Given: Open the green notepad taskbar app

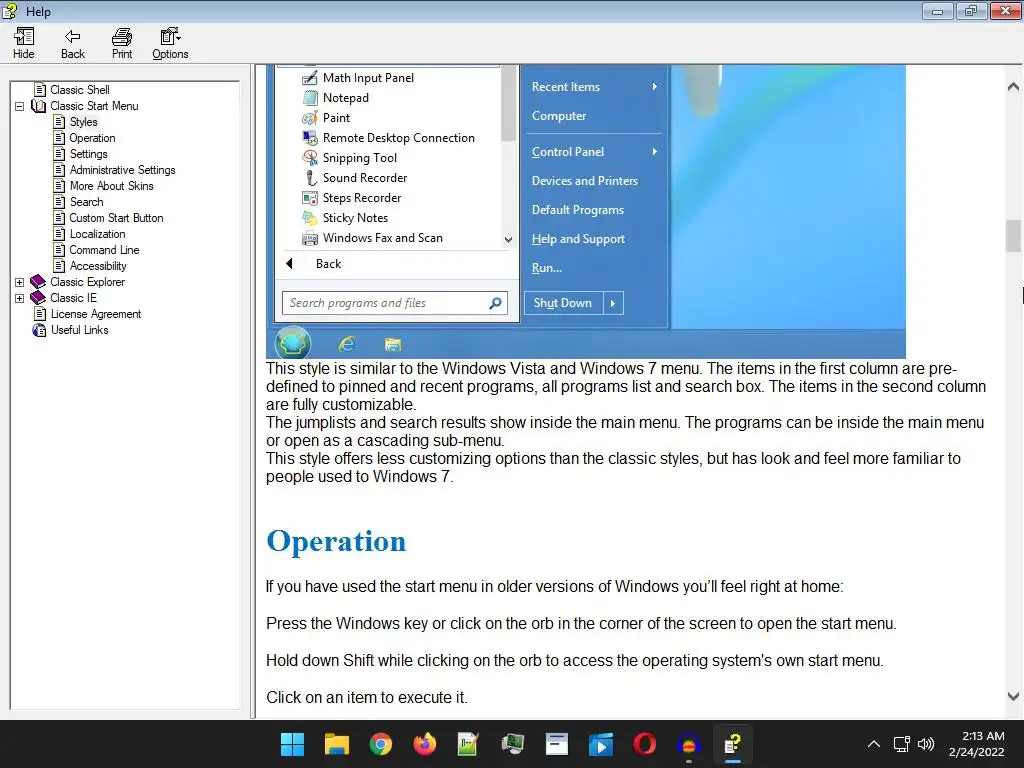Looking at the screenshot, I should [468, 744].
